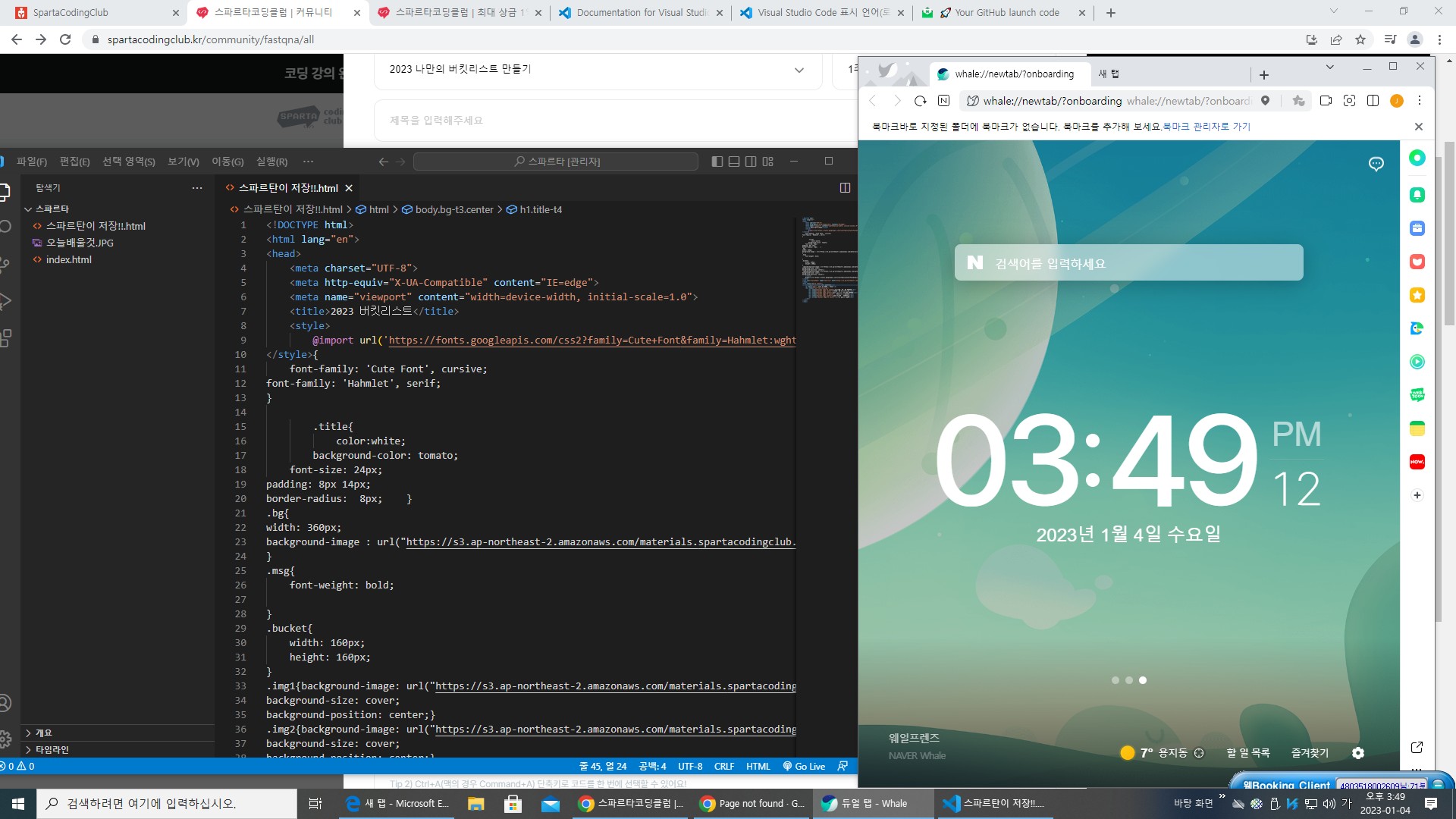Image resolution: width=1456 pixels, height=819 pixels.
Task: Open the 파일(F) menu in VS Code
Action: pos(32,162)
